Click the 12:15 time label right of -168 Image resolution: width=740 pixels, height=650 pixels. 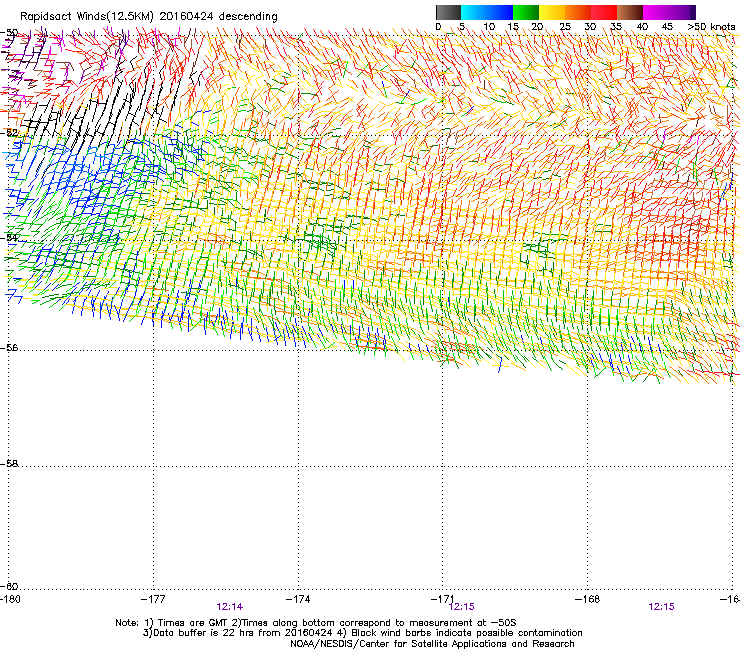tap(662, 607)
